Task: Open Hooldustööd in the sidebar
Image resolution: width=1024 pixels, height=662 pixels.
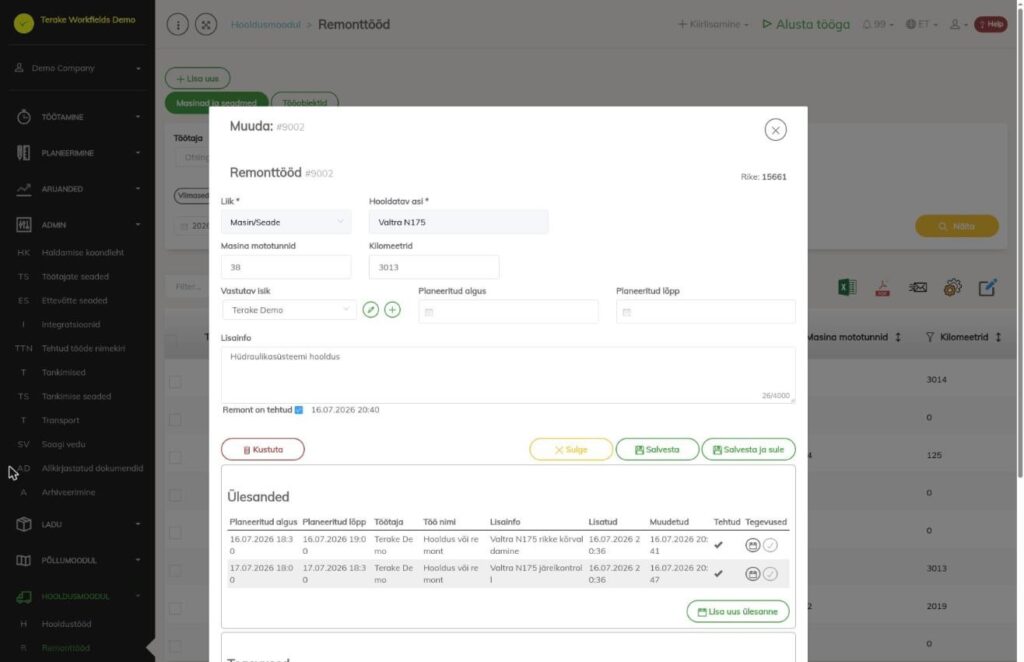Action: click(66, 624)
